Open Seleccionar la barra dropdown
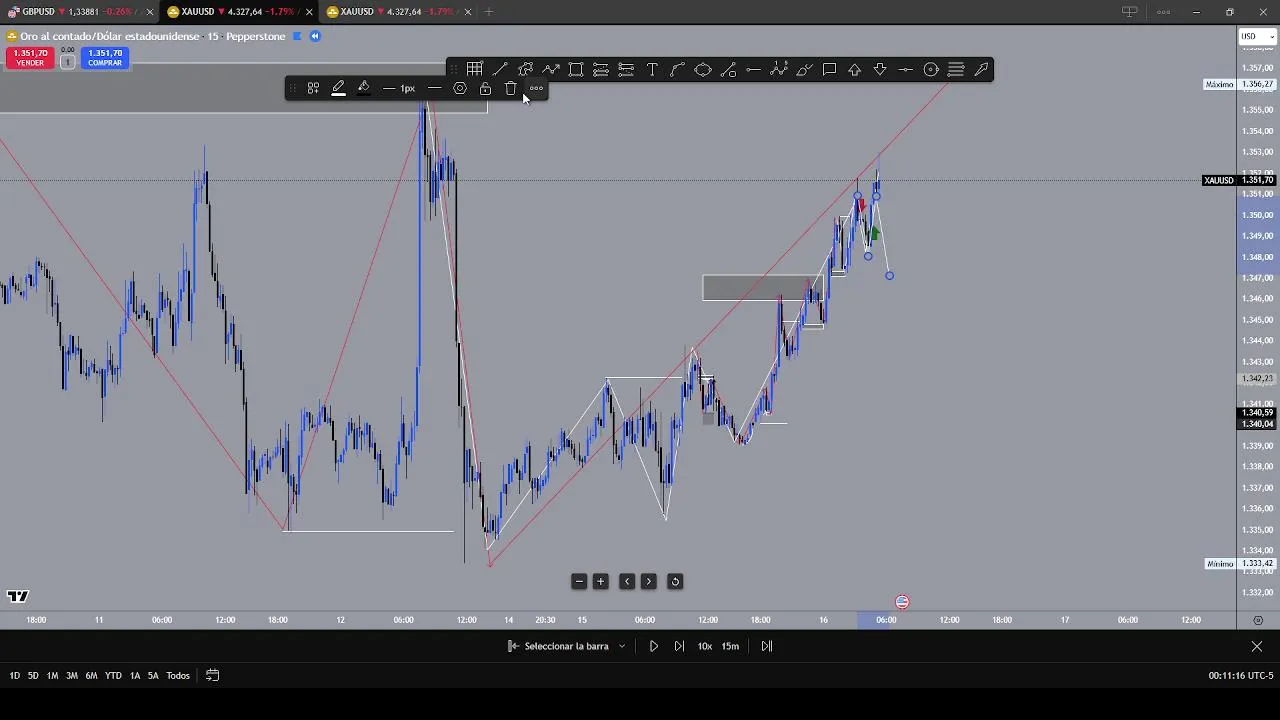This screenshot has height=720, width=1280. 567,646
